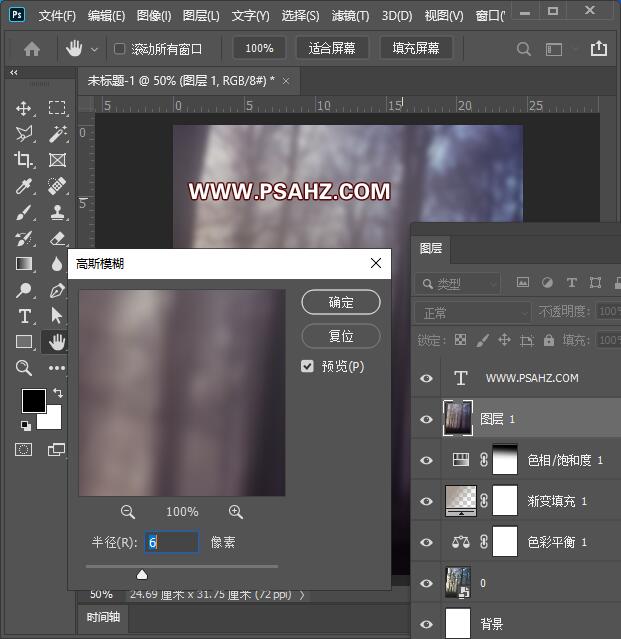Open the 滤镜(T) menu
The image size is (621, 639).
click(350, 15)
